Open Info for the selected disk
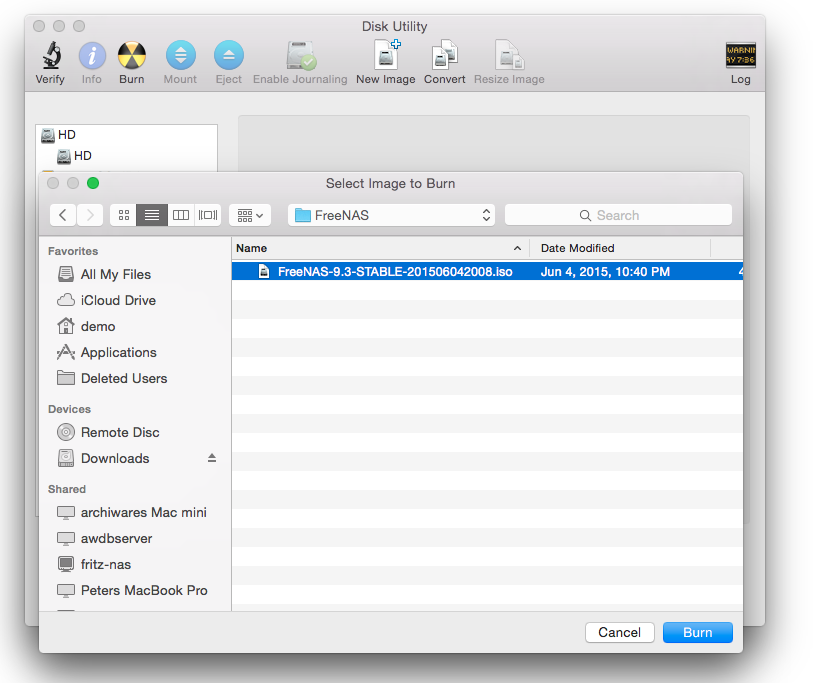This screenshot has width=813, height=683. [92, 55]
